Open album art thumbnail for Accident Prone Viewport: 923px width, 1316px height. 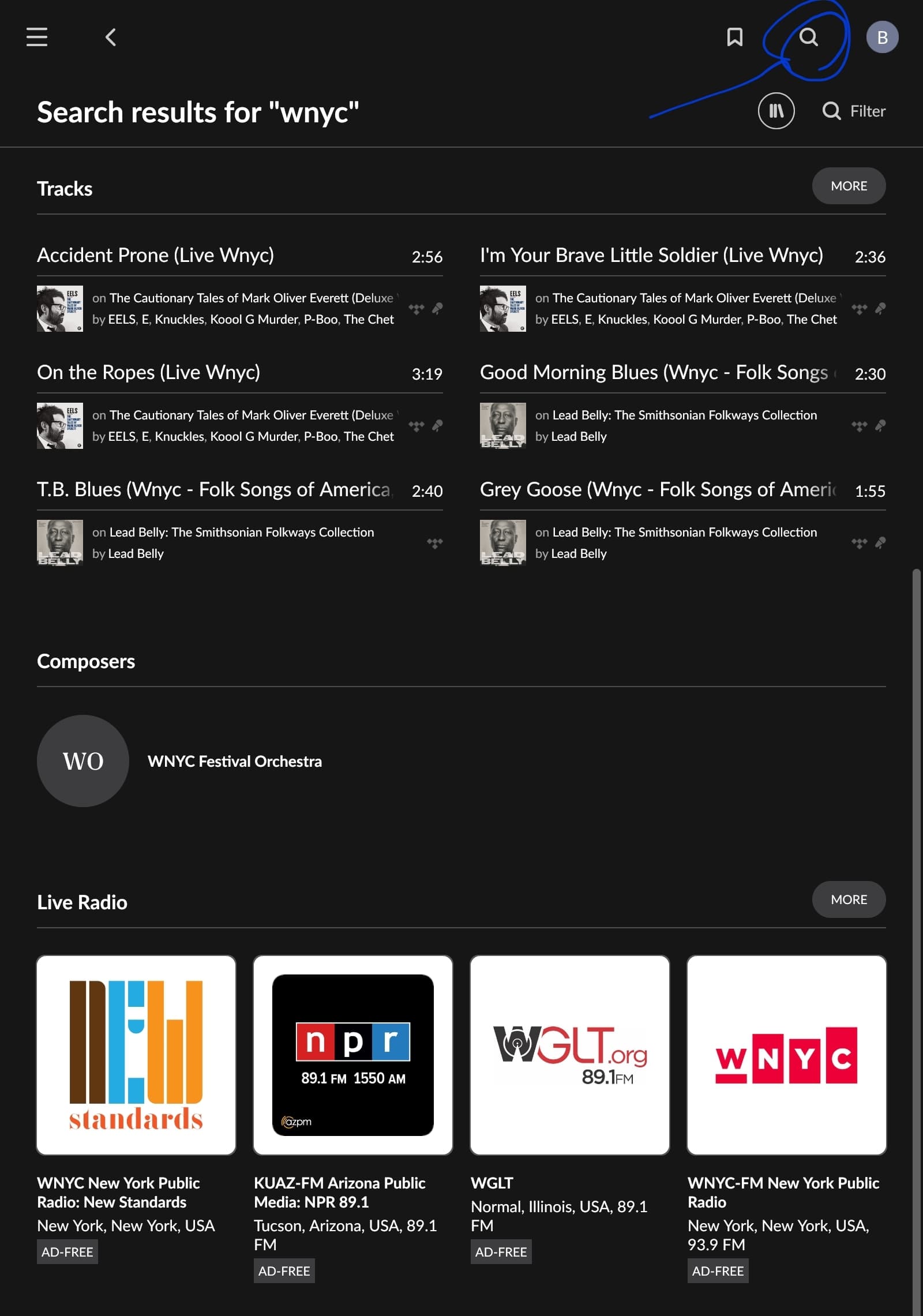pos(60,309)
